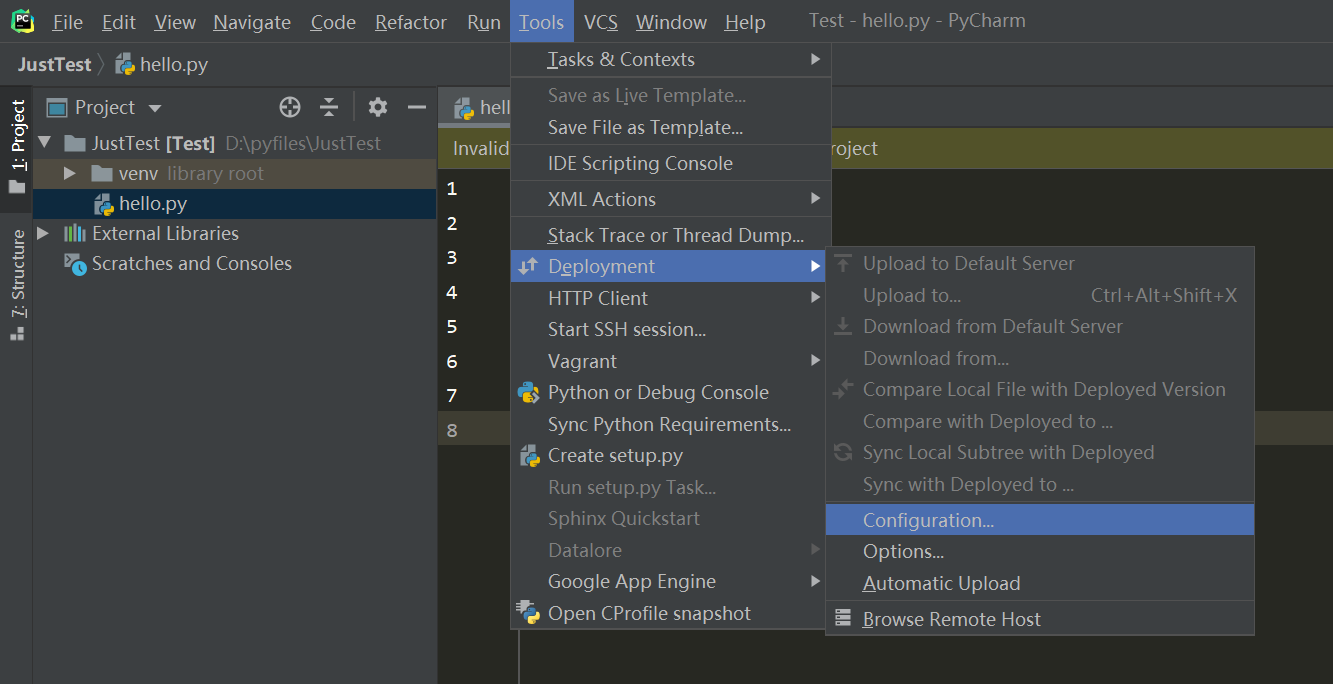
Task: Open the Code menu
Action: [333, 22]
